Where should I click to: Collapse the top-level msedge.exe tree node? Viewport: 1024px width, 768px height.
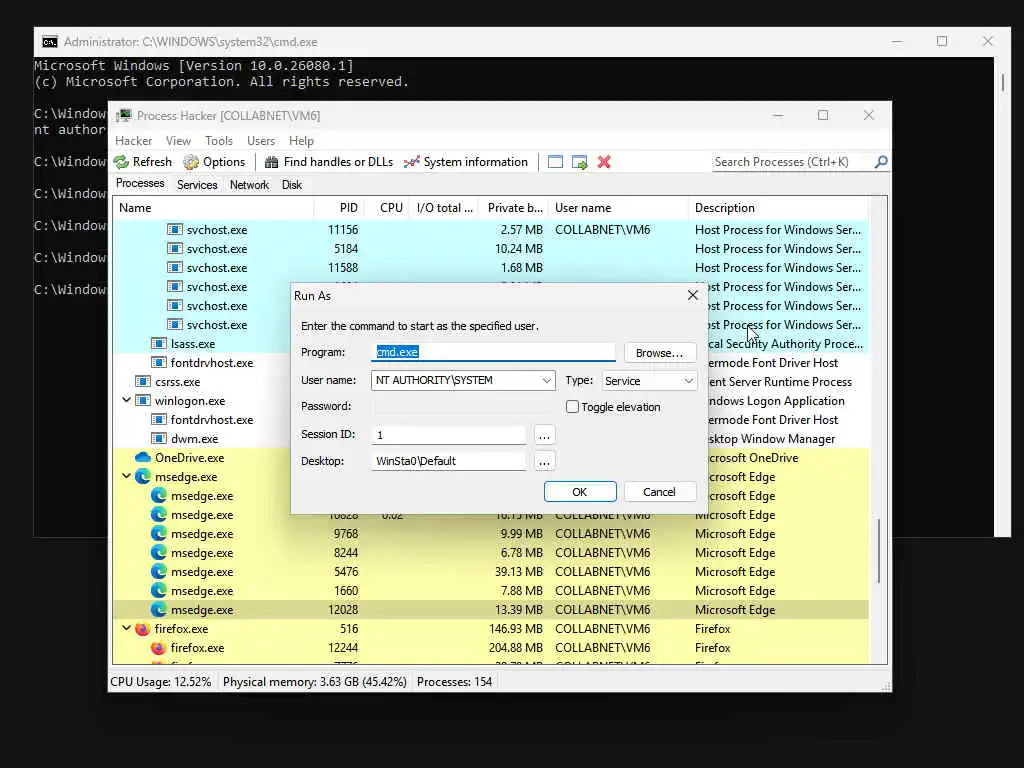point(127,476)
